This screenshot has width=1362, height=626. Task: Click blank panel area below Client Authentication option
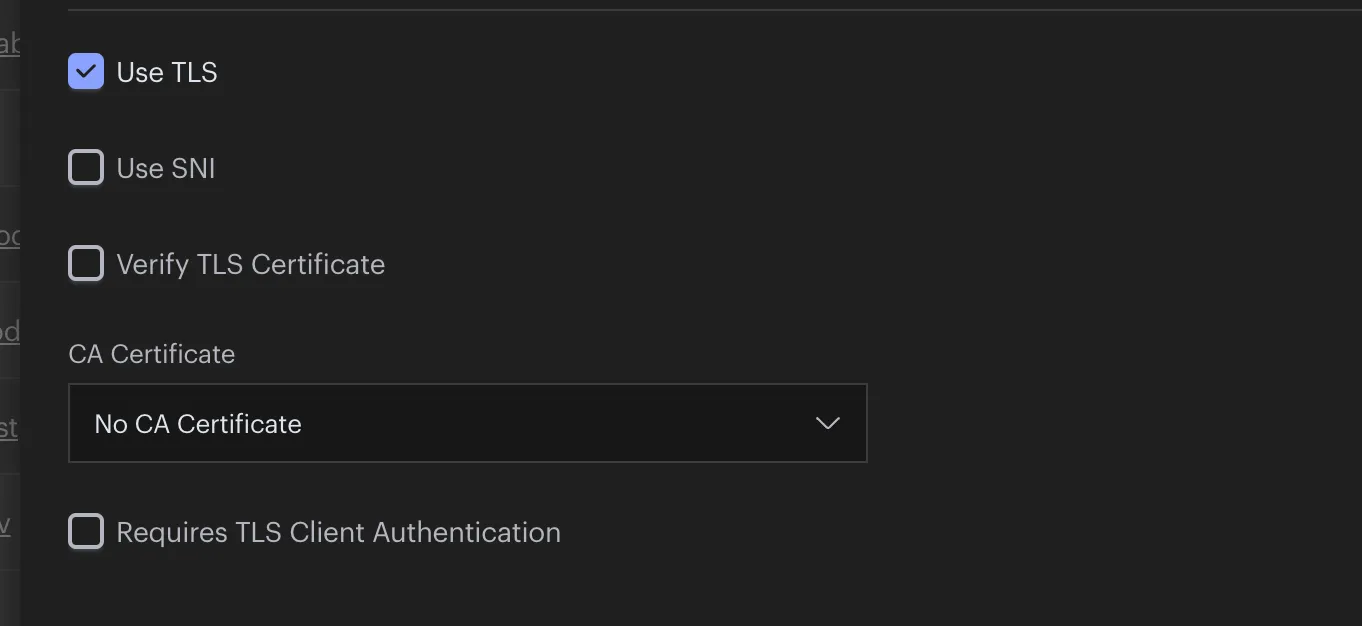tap(690, 592)
